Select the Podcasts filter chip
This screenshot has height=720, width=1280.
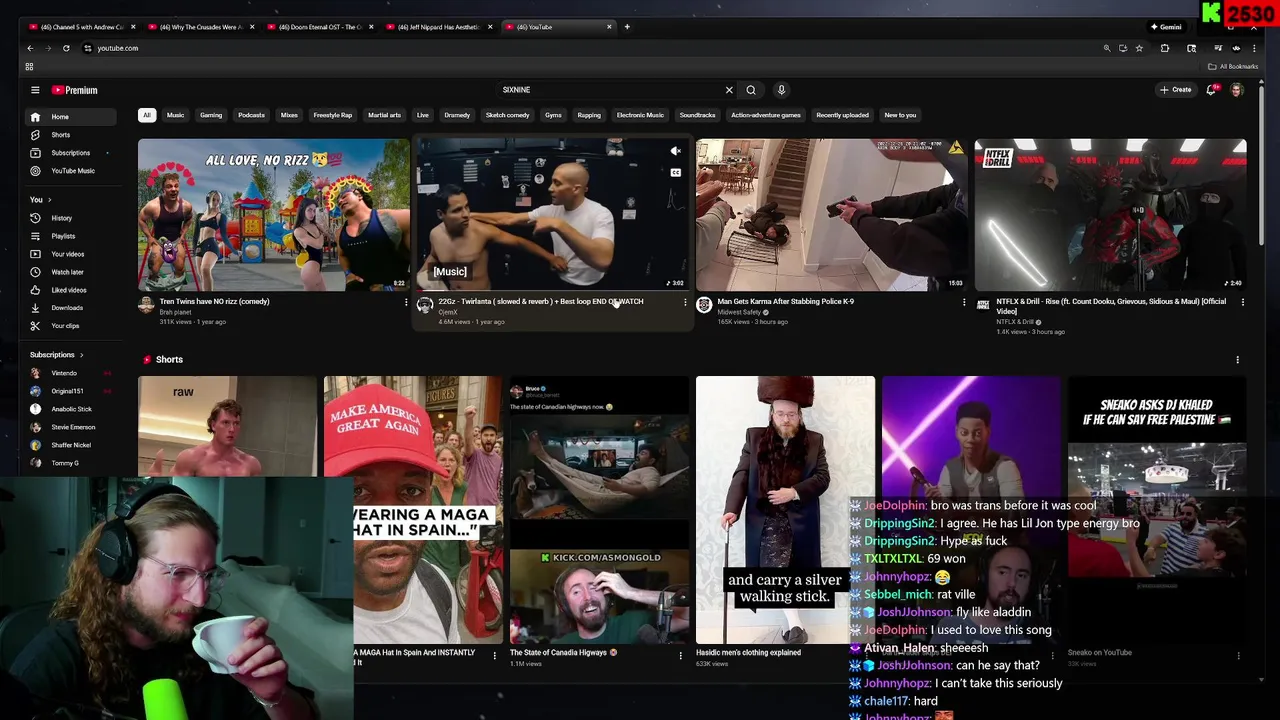251,115
